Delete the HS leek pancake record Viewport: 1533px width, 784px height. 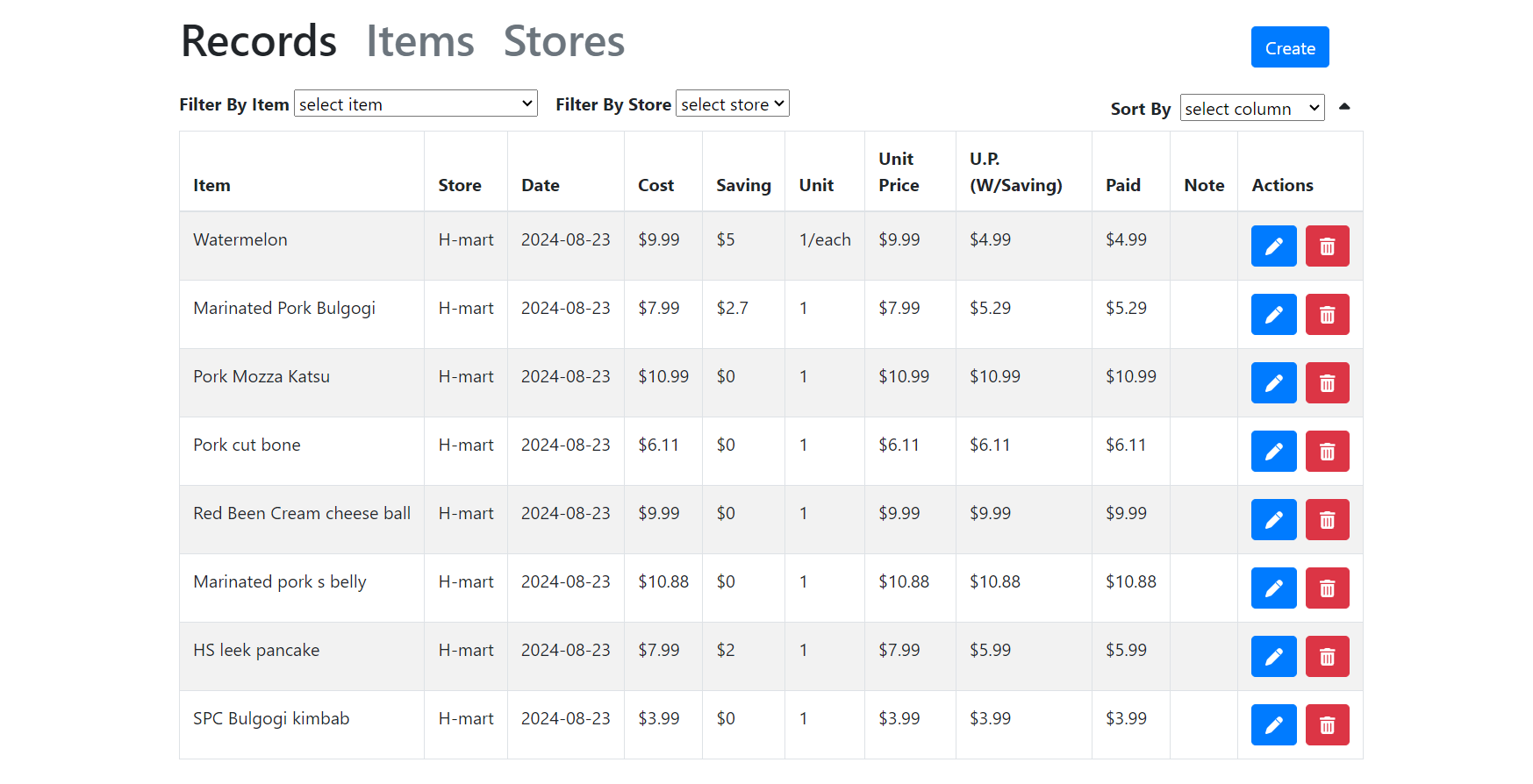[x=1327, y=657]
